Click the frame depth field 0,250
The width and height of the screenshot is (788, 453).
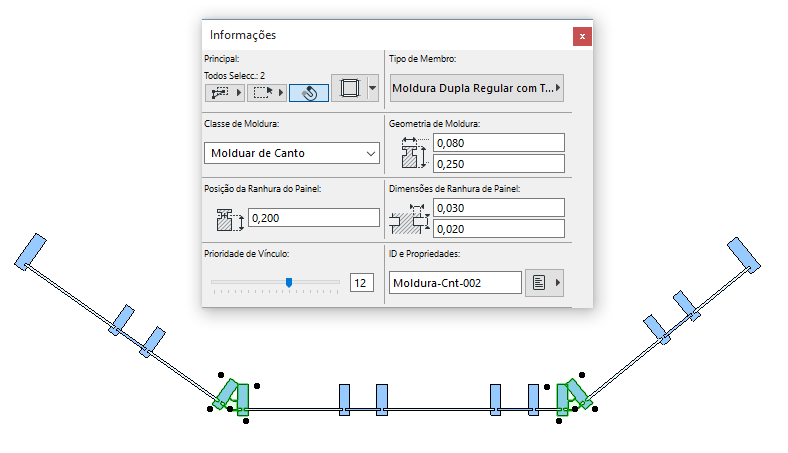pyautogui.click(x=500, y=163)
